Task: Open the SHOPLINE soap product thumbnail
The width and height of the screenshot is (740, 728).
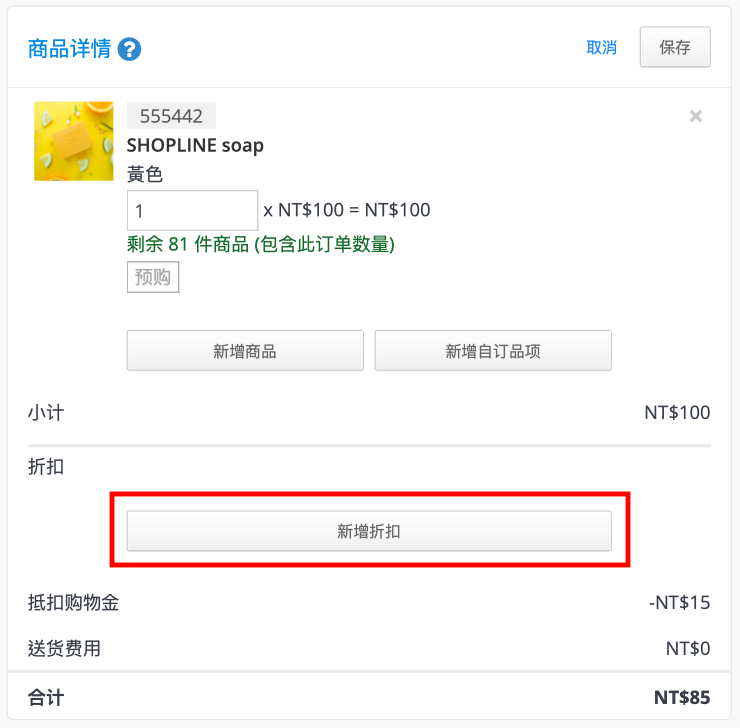Action: [x=74, y=141]
